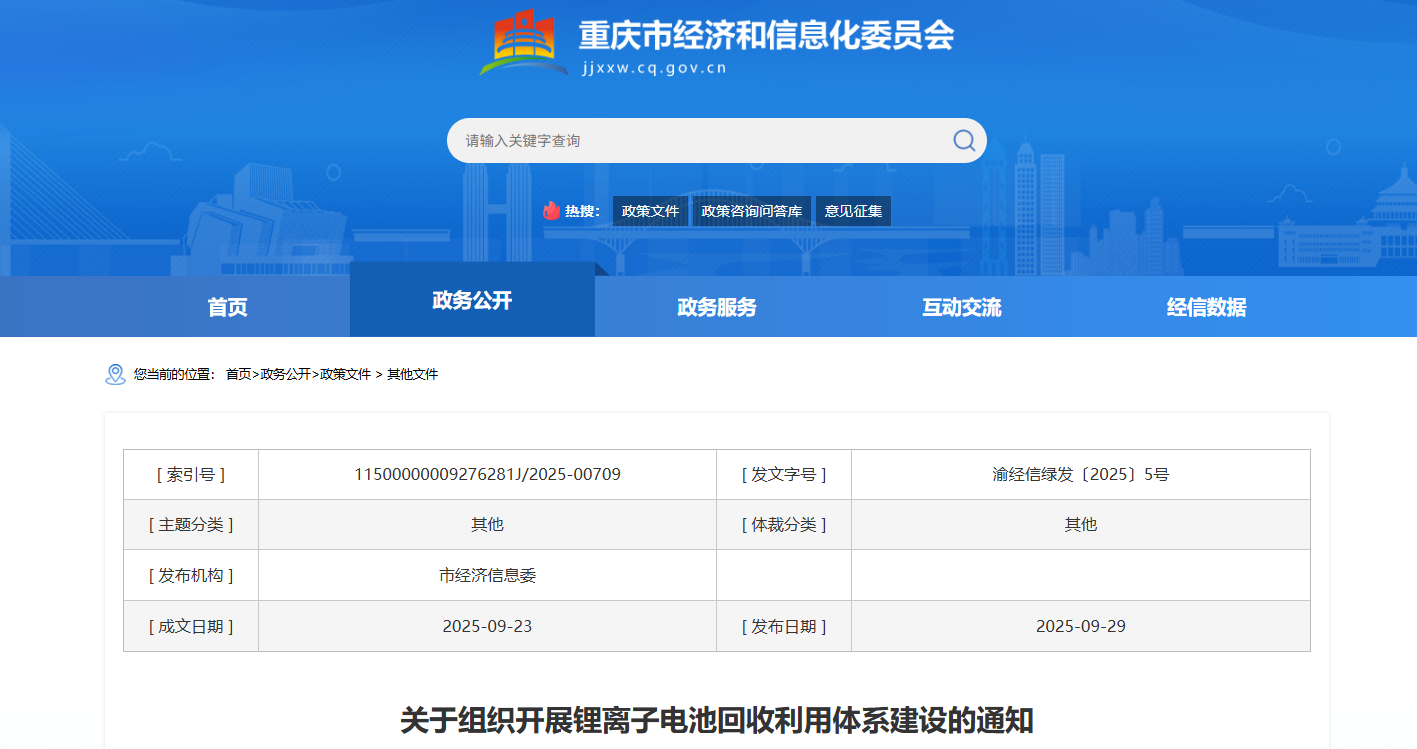Open 政策文件 hot search tag
This screenshot has height=749, width=1417.
[x=650, y=211]
